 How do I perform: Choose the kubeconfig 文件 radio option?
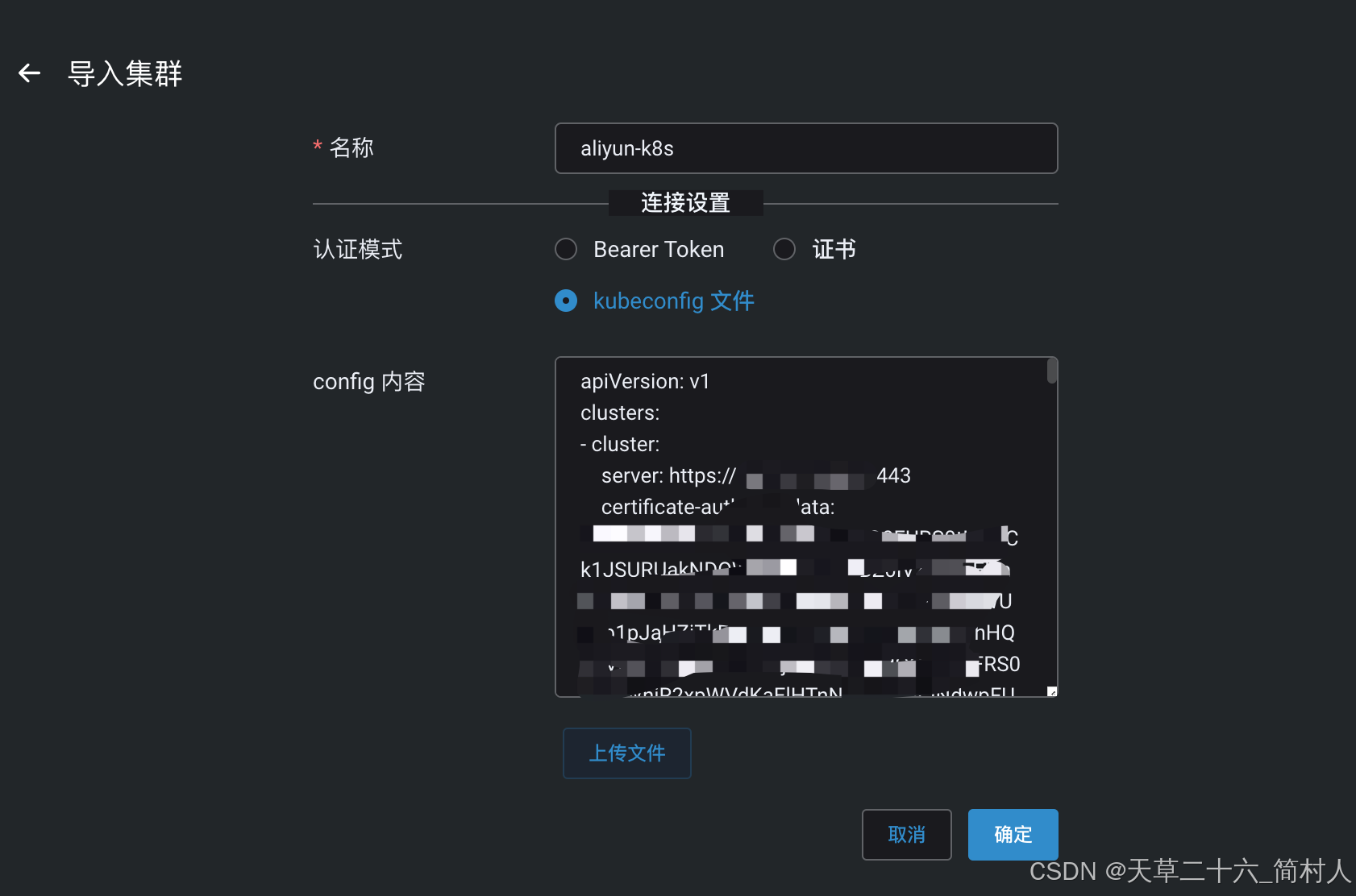(x=566, y=301)
